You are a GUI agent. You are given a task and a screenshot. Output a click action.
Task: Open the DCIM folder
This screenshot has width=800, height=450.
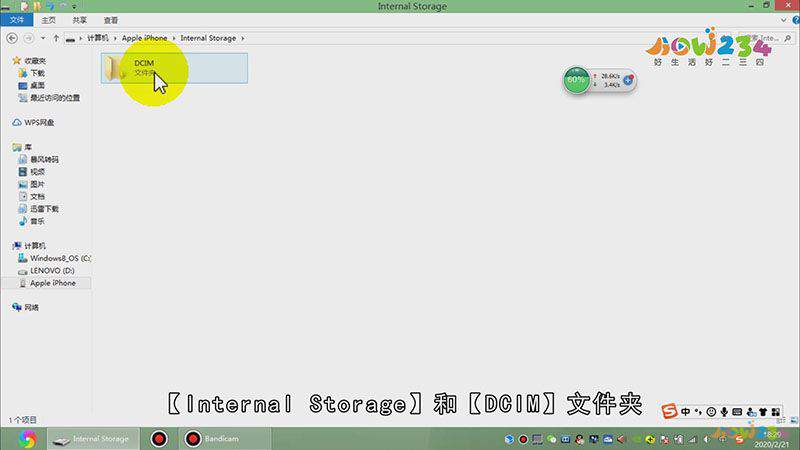[x=174, y=68]
